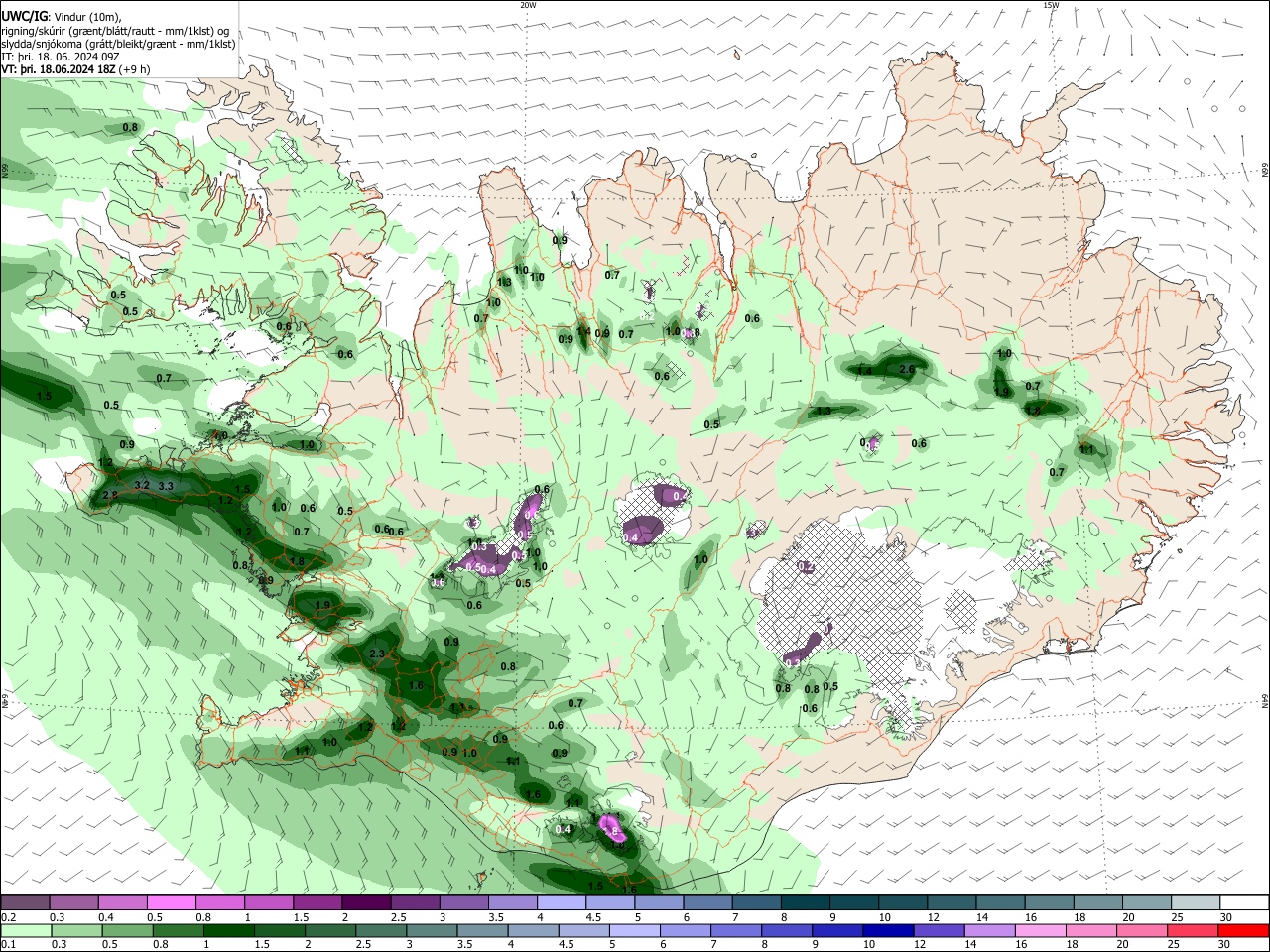Screen dimensions: 1270x952
Task: Pick dark navy rain swatch between 10 and 12
Action: 888,930
